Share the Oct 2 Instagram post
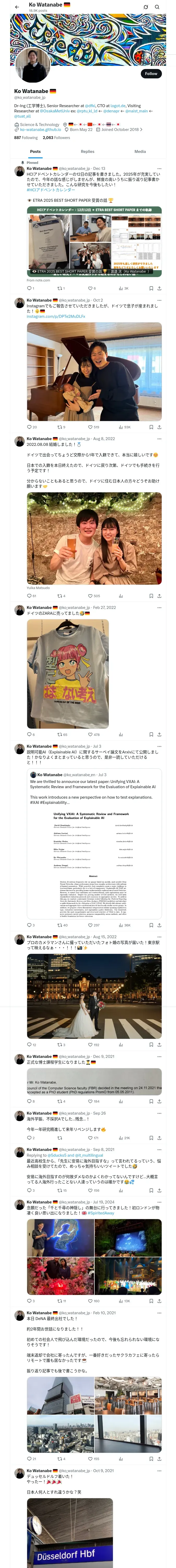Viewport: 176px width, 1568px height. [159, 427]
